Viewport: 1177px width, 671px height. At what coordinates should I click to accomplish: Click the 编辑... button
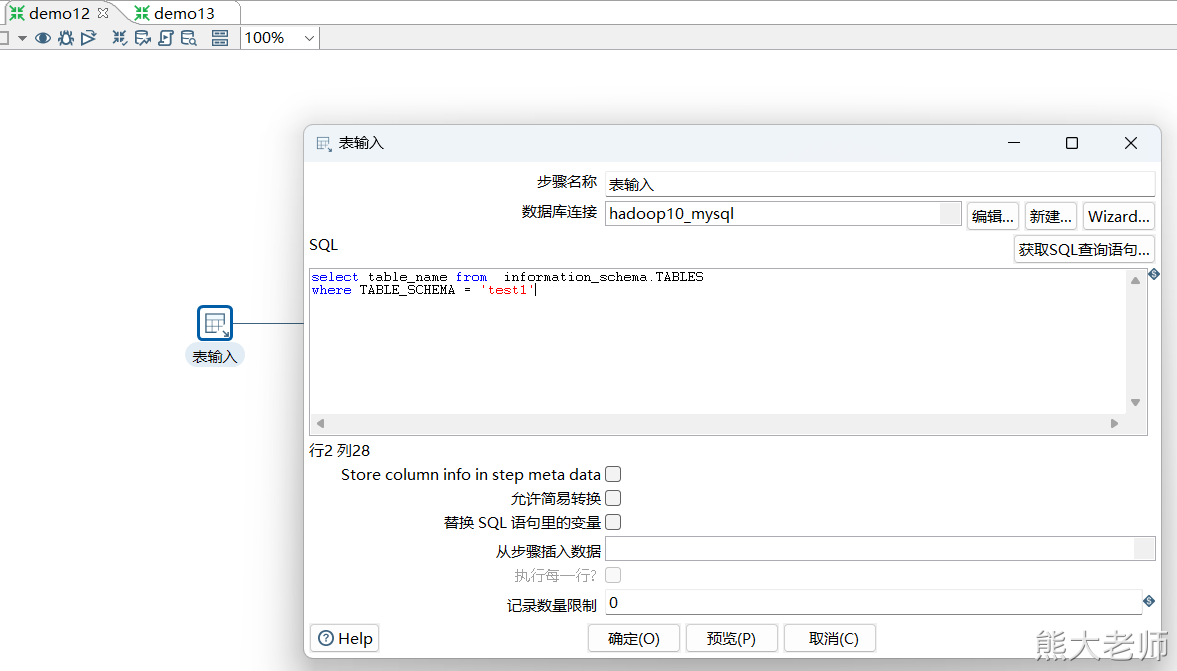[x=992, y=216]
